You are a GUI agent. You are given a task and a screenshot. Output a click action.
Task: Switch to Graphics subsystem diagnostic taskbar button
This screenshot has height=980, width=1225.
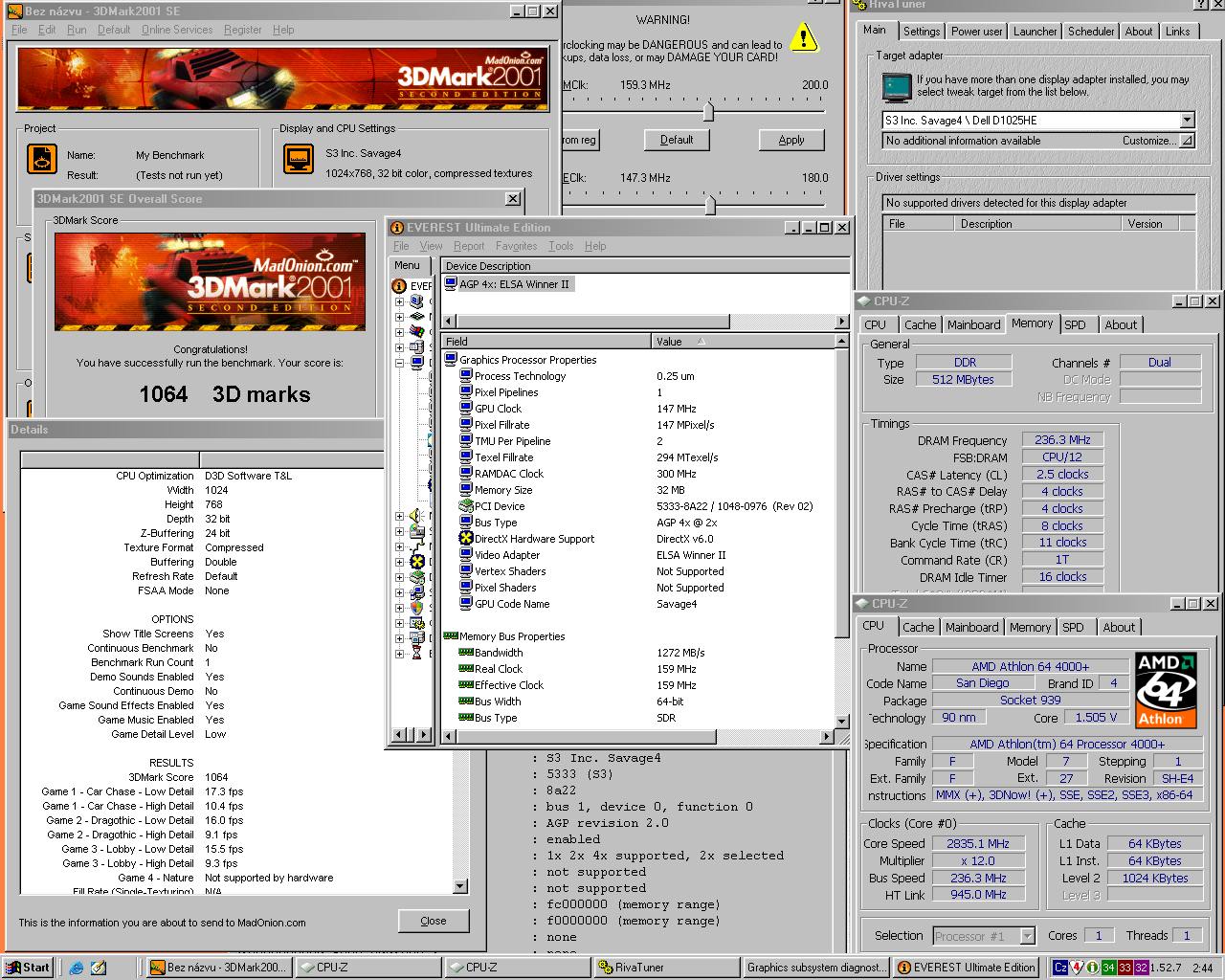coord(816,968)
